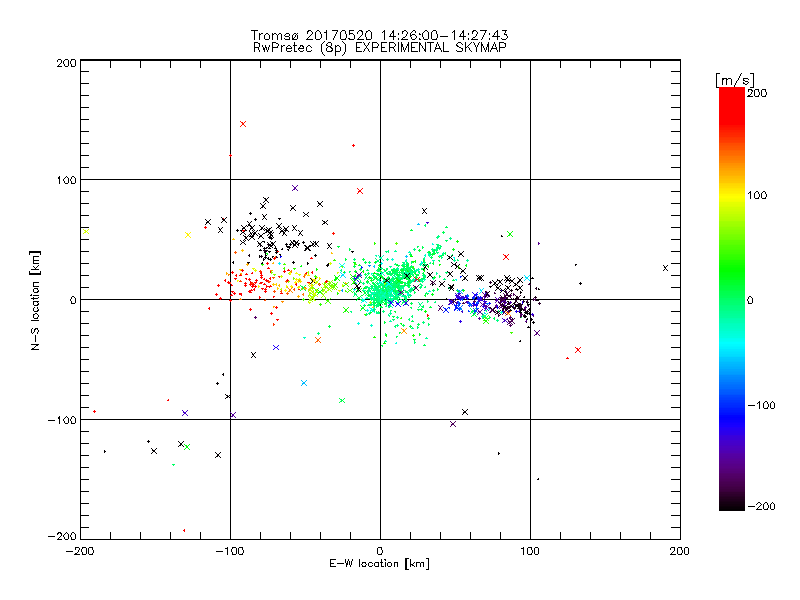Click the x-axis tick label "0"

[380, 551]
